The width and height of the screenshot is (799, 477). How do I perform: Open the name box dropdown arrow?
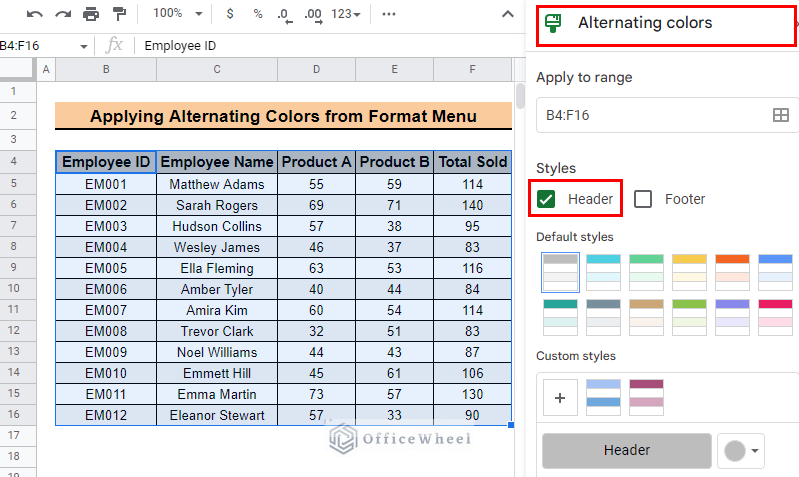[84, 46]
